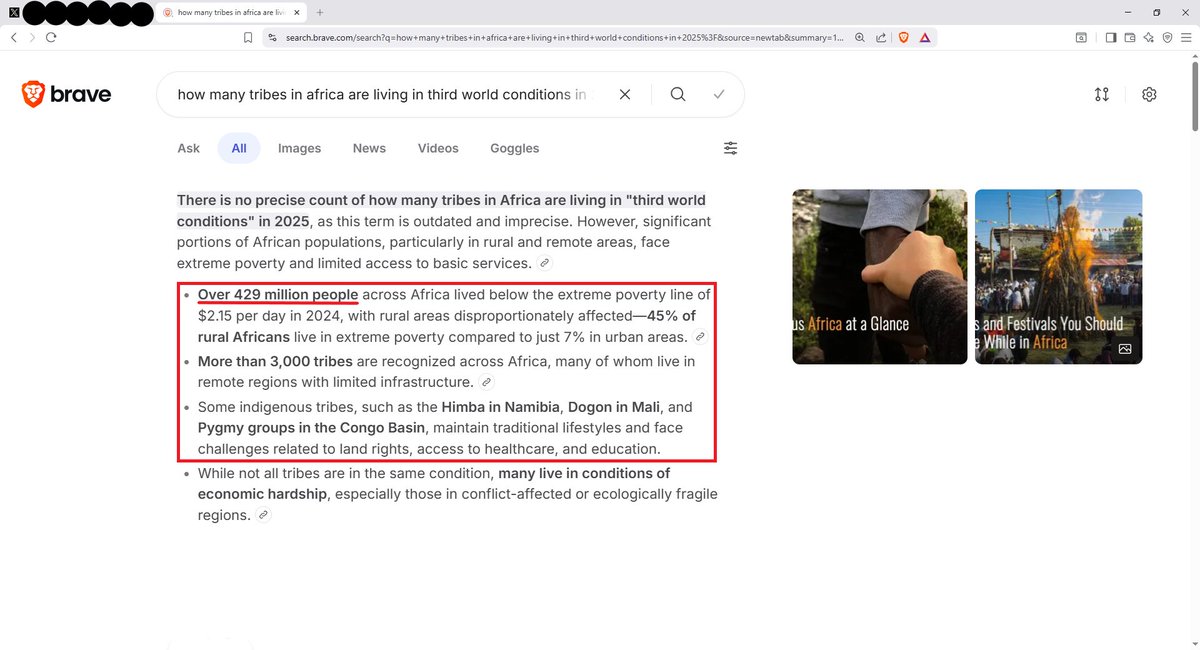This screenshot has height=650, width=1200.
Task: Switch to News results
Action: pyautogui.click(x=369, y=148)
